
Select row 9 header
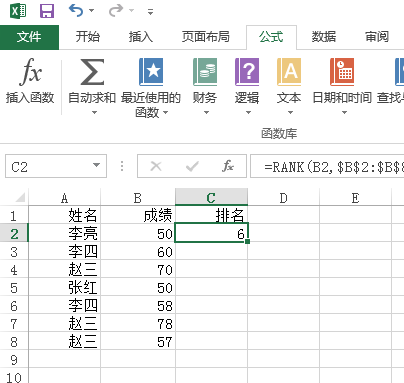14,360
